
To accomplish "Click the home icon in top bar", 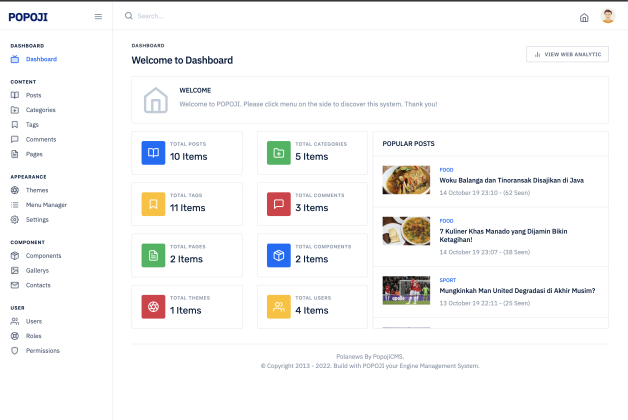I will coord(584,17).
